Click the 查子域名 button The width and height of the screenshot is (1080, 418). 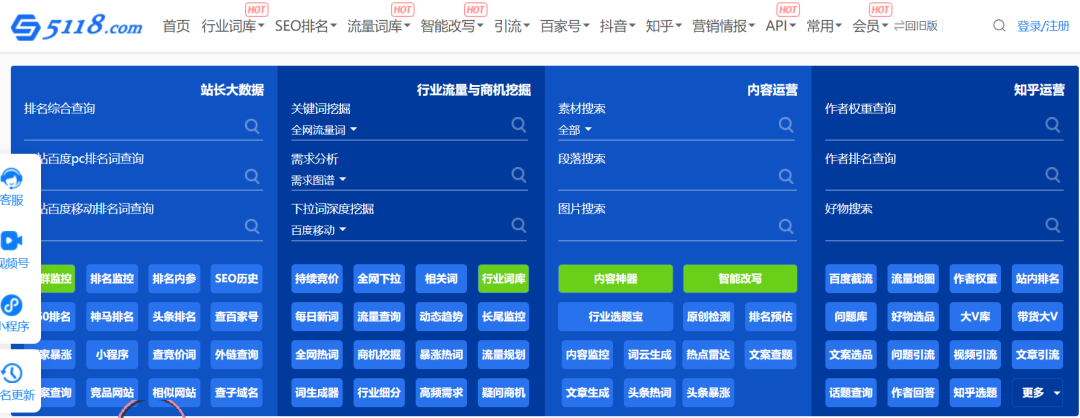(x=236, y=393)
